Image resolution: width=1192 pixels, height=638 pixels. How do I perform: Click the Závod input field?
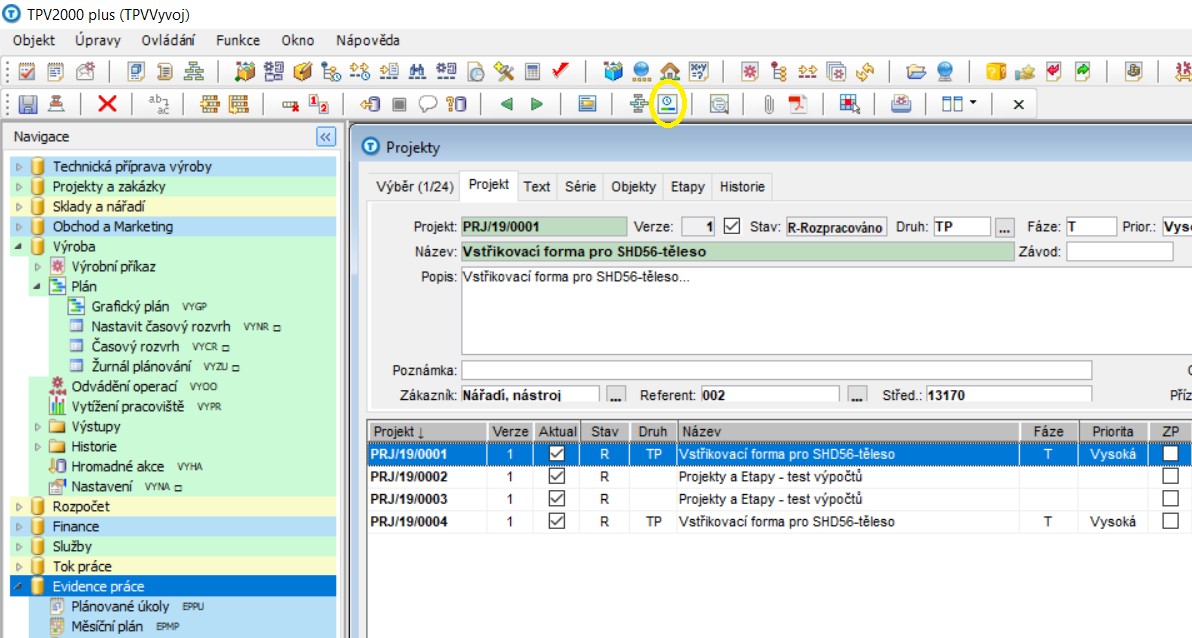tap(1119, 252)
